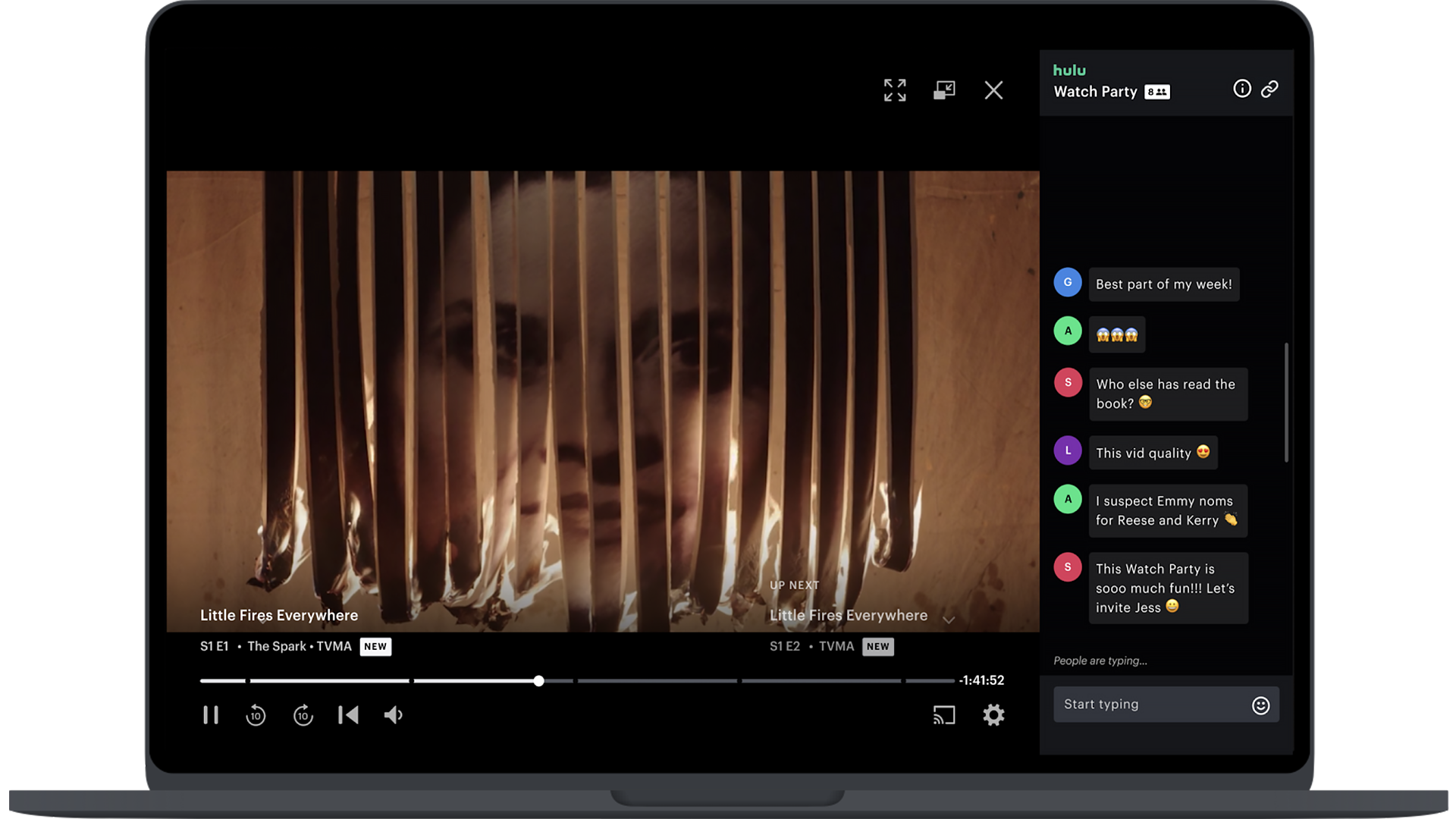The image size is (1456, 819).
Task: Click the purple L user avatar
Action: (1068, 450)
